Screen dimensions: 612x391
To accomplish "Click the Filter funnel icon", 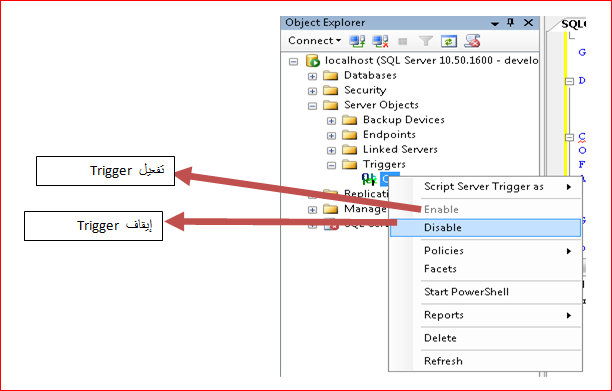I will tap(426, 41).
